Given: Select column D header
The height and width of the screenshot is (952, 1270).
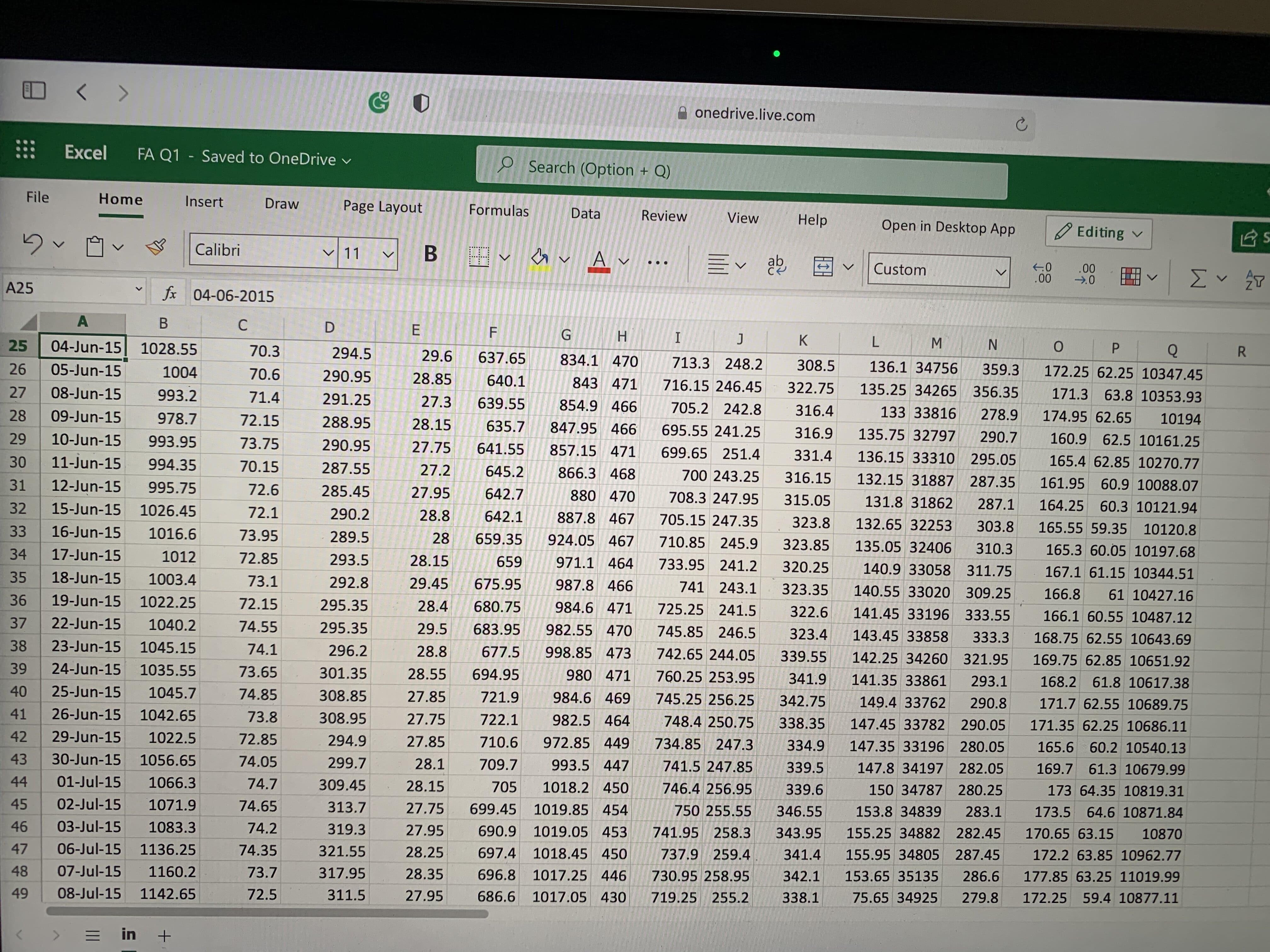Looking at the screenshot, I should [x=329, y=328].
